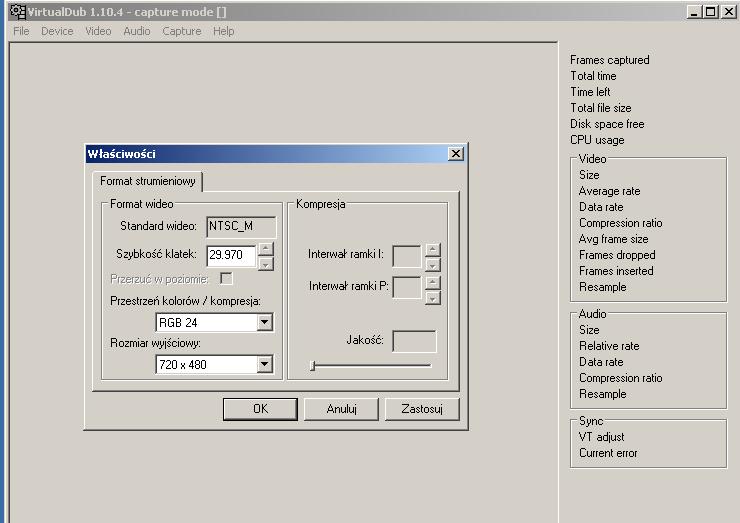Click the Zastosuj button
The image size is (740, 523).
tap(421, 409)
